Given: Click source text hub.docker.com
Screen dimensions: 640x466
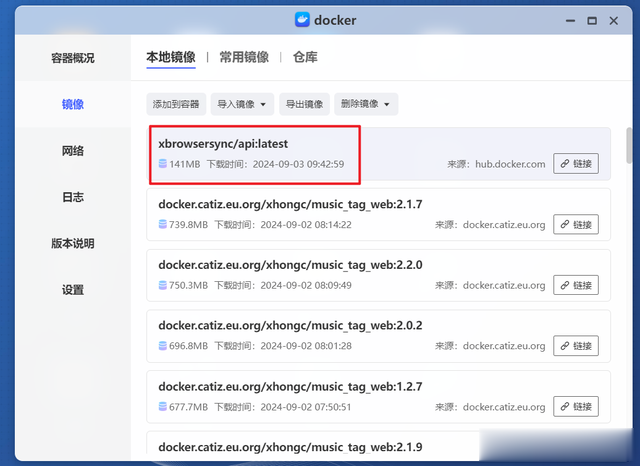Looking at the screenshot, I should (510, 164).
